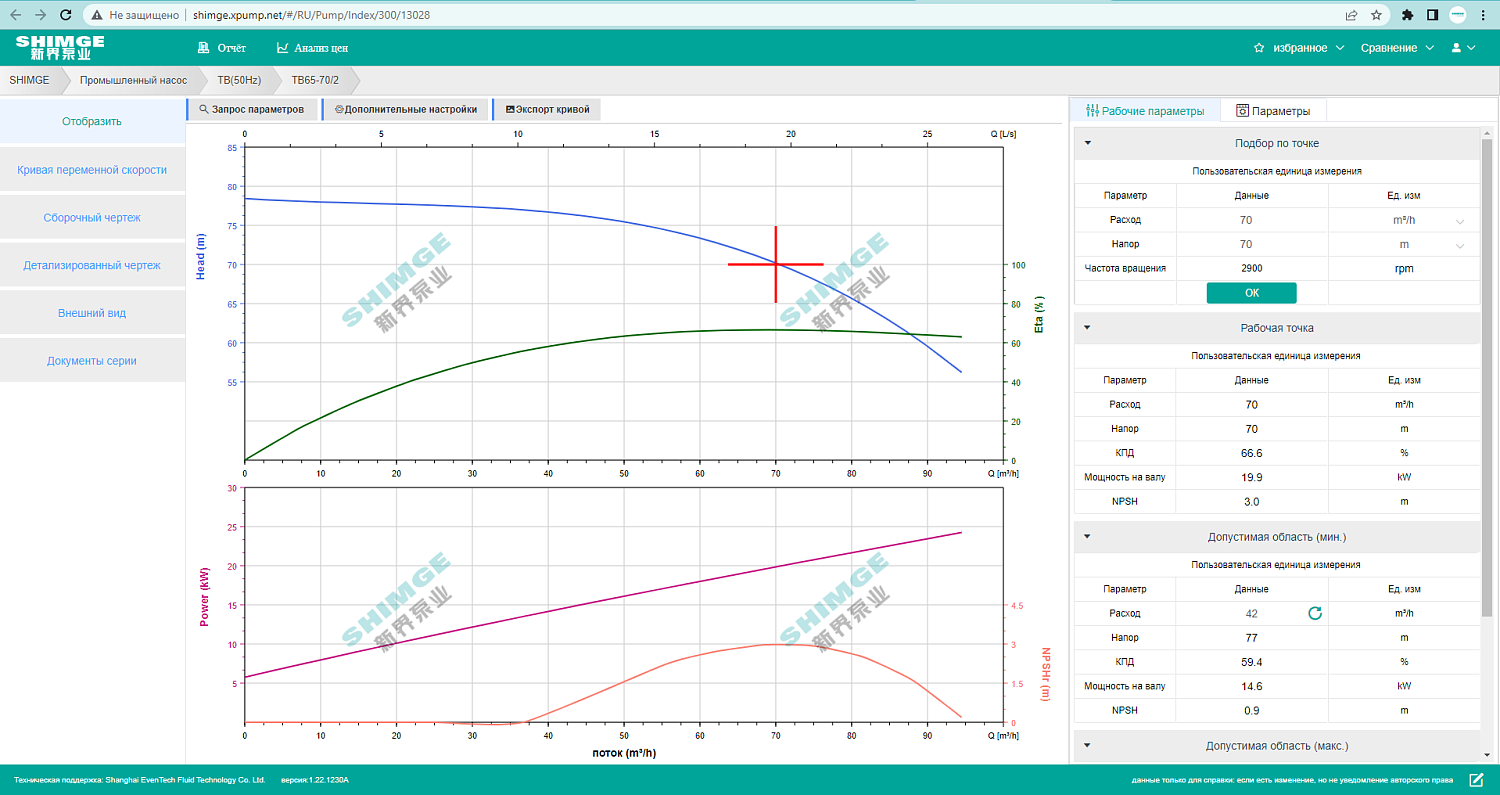Open Отчёт report from header
Image resolution: width=1500 pixels, height=795 pixels.
coord(221,48)
